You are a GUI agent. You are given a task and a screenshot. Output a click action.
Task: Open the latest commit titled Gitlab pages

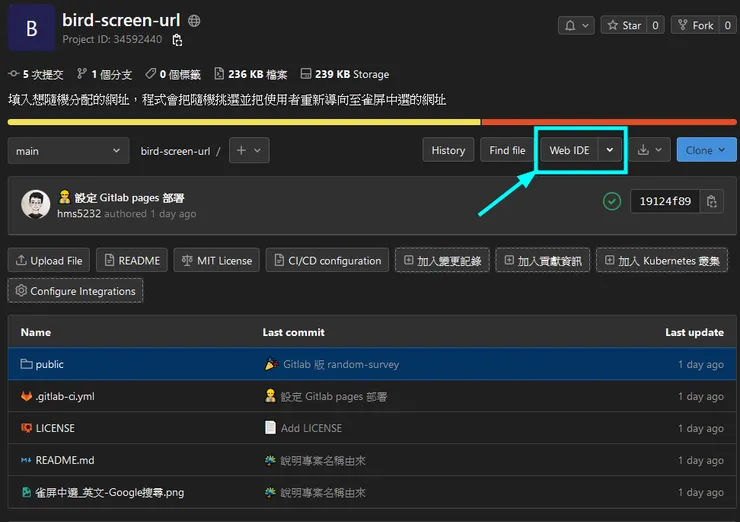(129, 198)
